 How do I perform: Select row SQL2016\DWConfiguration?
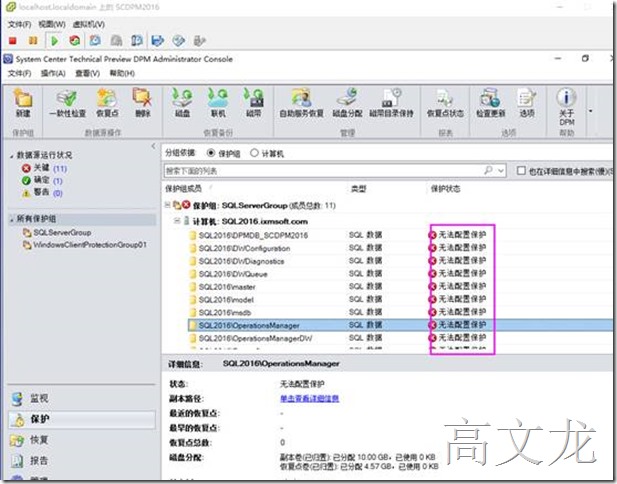click(x=401, y=248)
